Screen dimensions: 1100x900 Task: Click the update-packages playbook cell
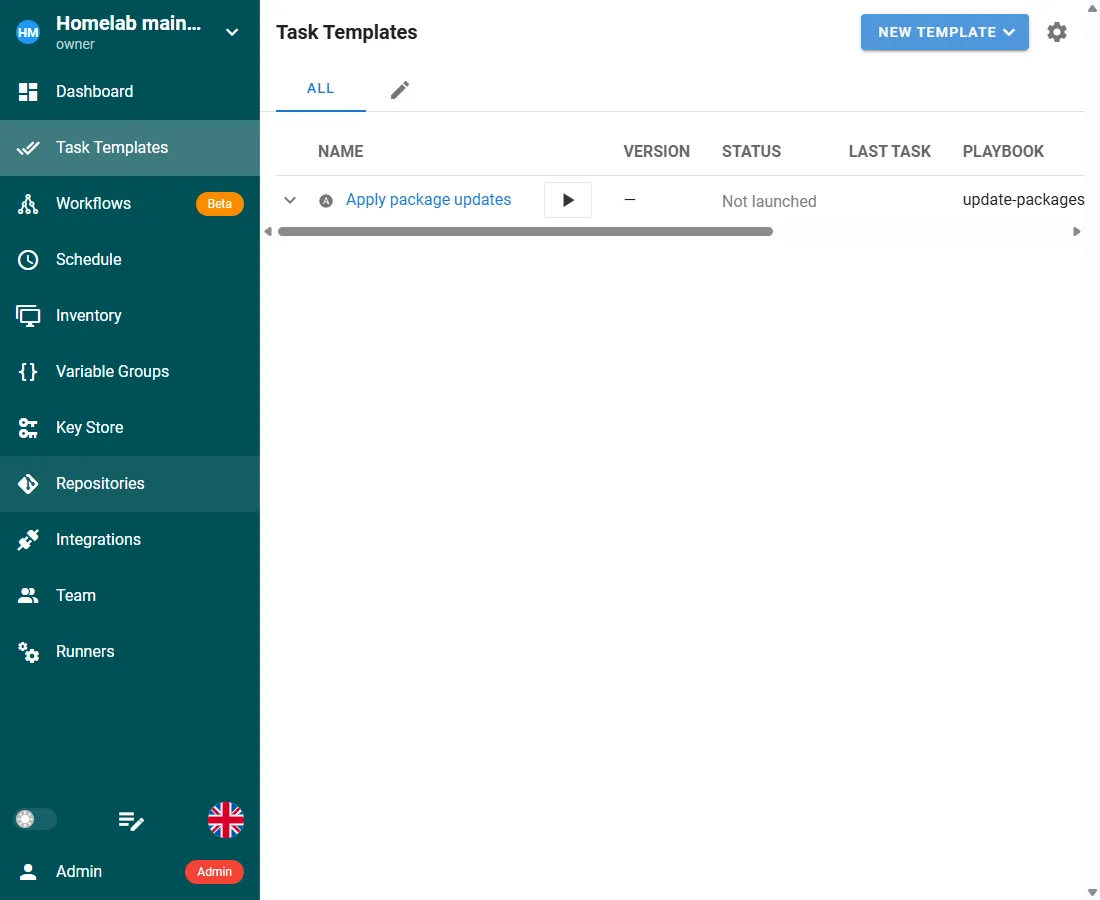coord(1023,200)
